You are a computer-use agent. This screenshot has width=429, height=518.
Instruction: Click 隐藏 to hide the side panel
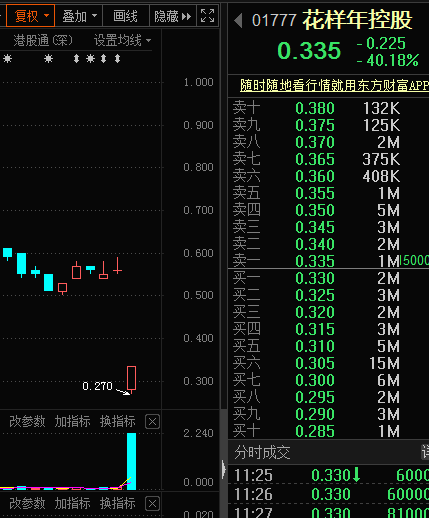pyautogui.click(x=173, y=16)
